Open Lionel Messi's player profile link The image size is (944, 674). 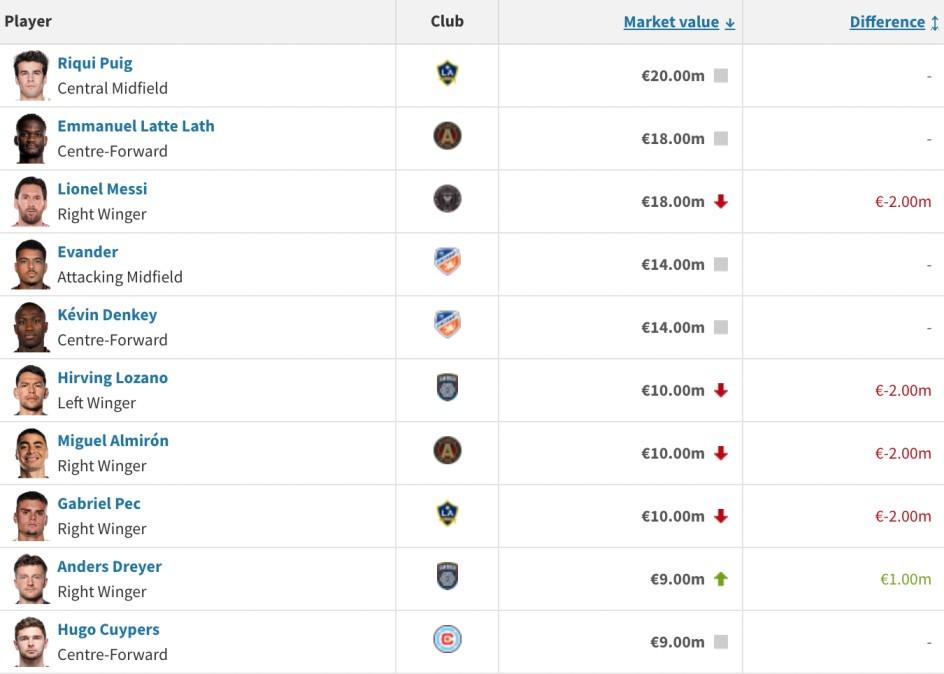[102, 189]
